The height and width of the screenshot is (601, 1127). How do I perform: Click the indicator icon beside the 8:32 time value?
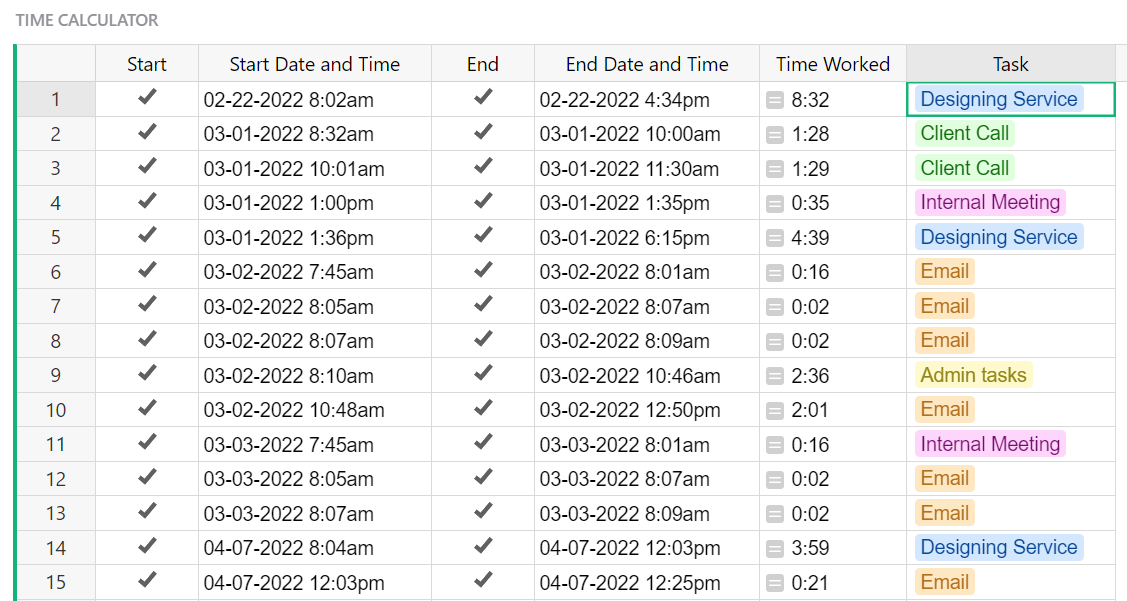(774, 99)
